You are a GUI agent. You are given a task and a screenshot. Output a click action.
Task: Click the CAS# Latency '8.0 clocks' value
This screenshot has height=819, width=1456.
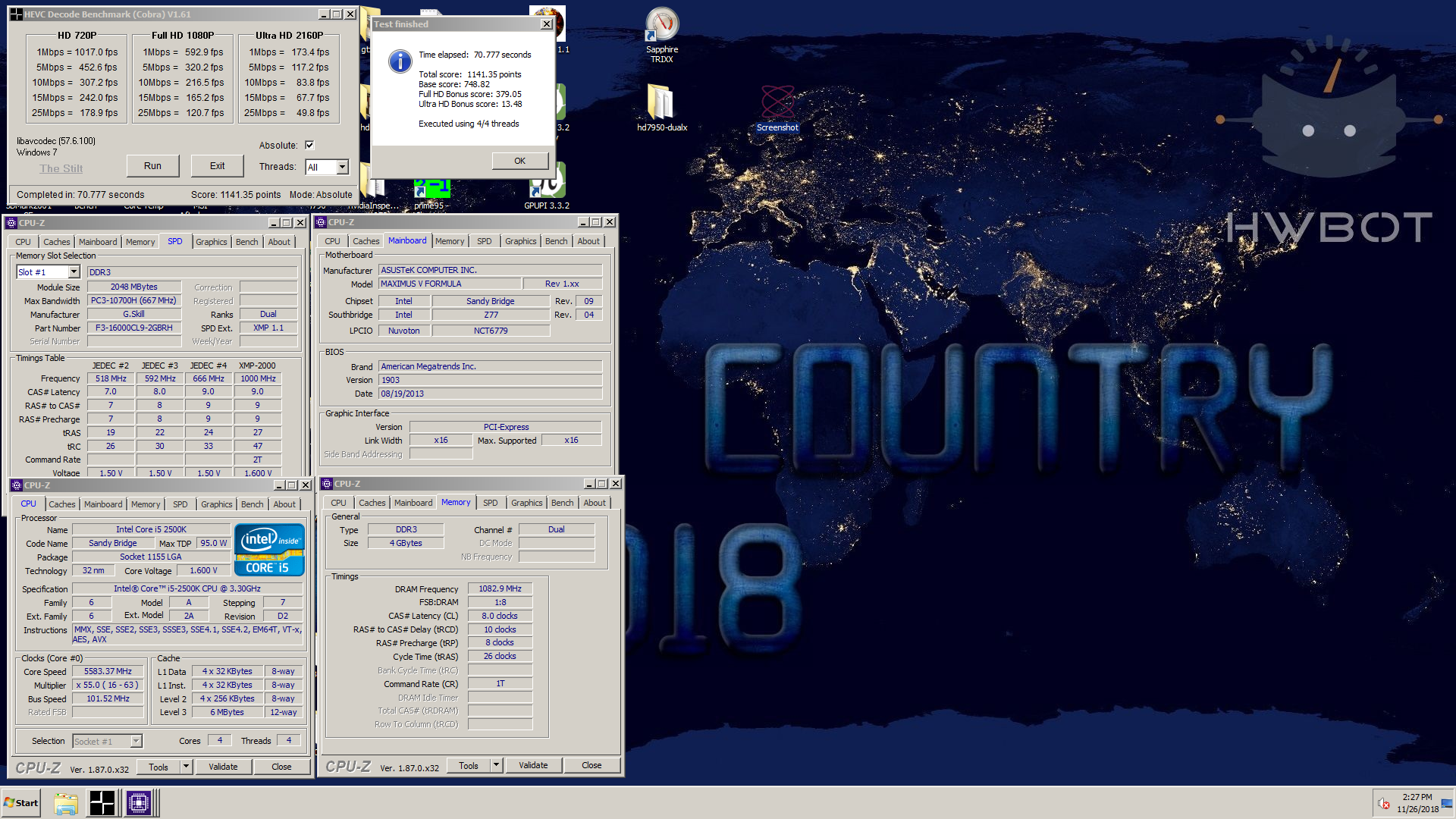(500, 616)
